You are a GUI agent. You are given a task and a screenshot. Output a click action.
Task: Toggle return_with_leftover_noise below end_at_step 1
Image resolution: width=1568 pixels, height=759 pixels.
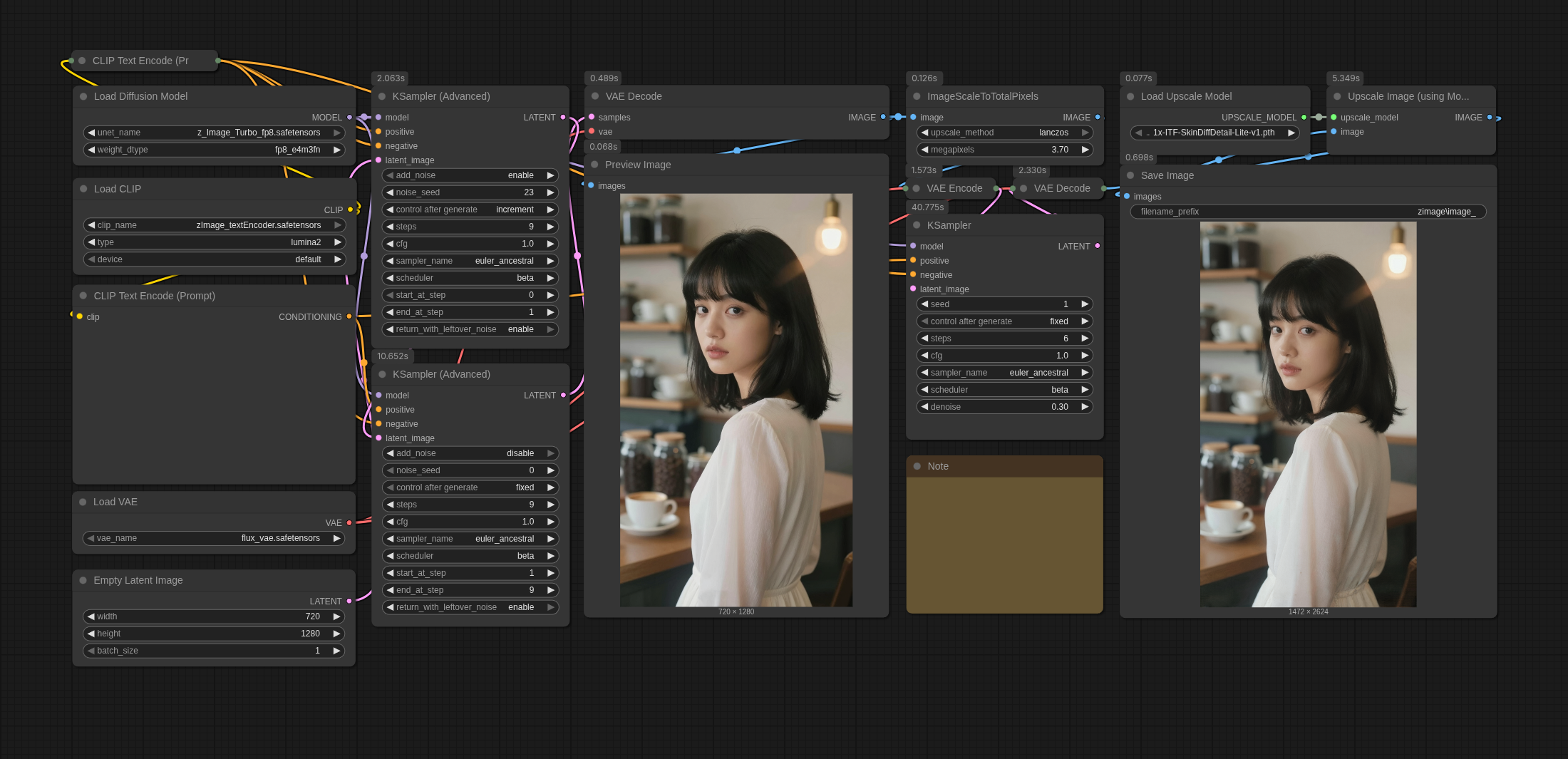(x=470, y=329)
